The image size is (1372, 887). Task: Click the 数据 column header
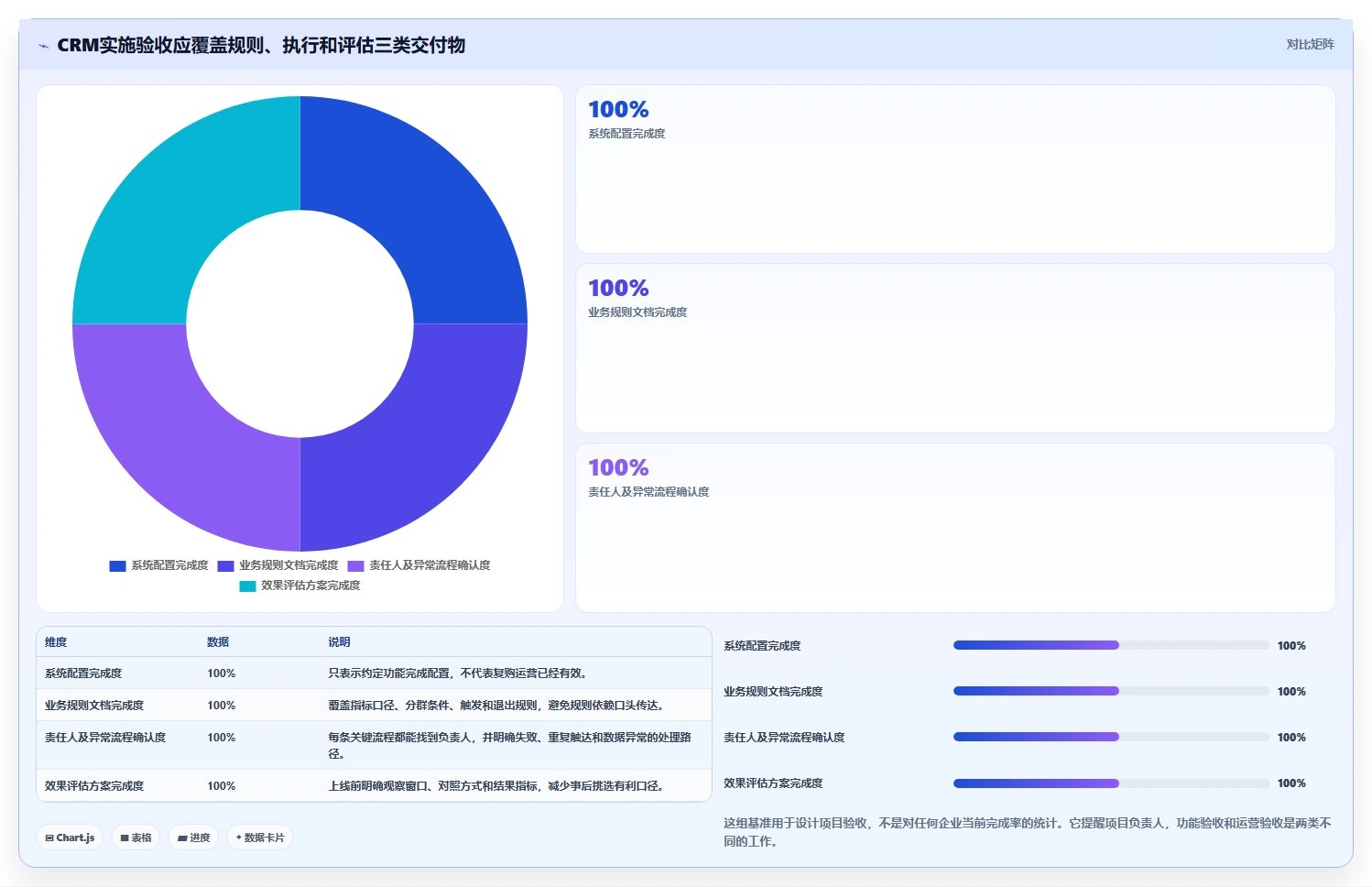tap(218, 642)
